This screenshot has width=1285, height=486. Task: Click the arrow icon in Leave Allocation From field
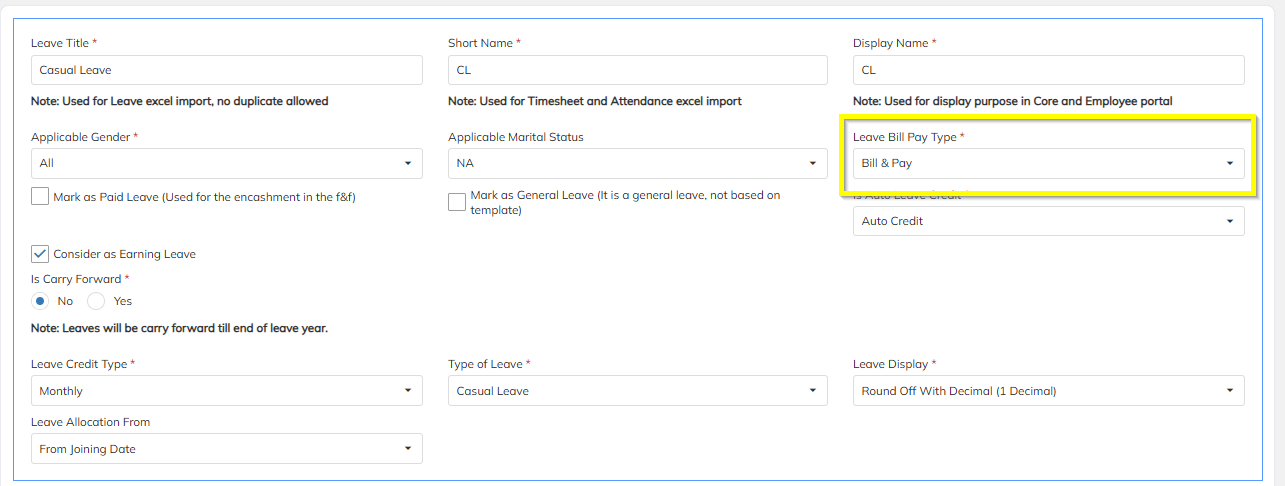coord(408,449)
